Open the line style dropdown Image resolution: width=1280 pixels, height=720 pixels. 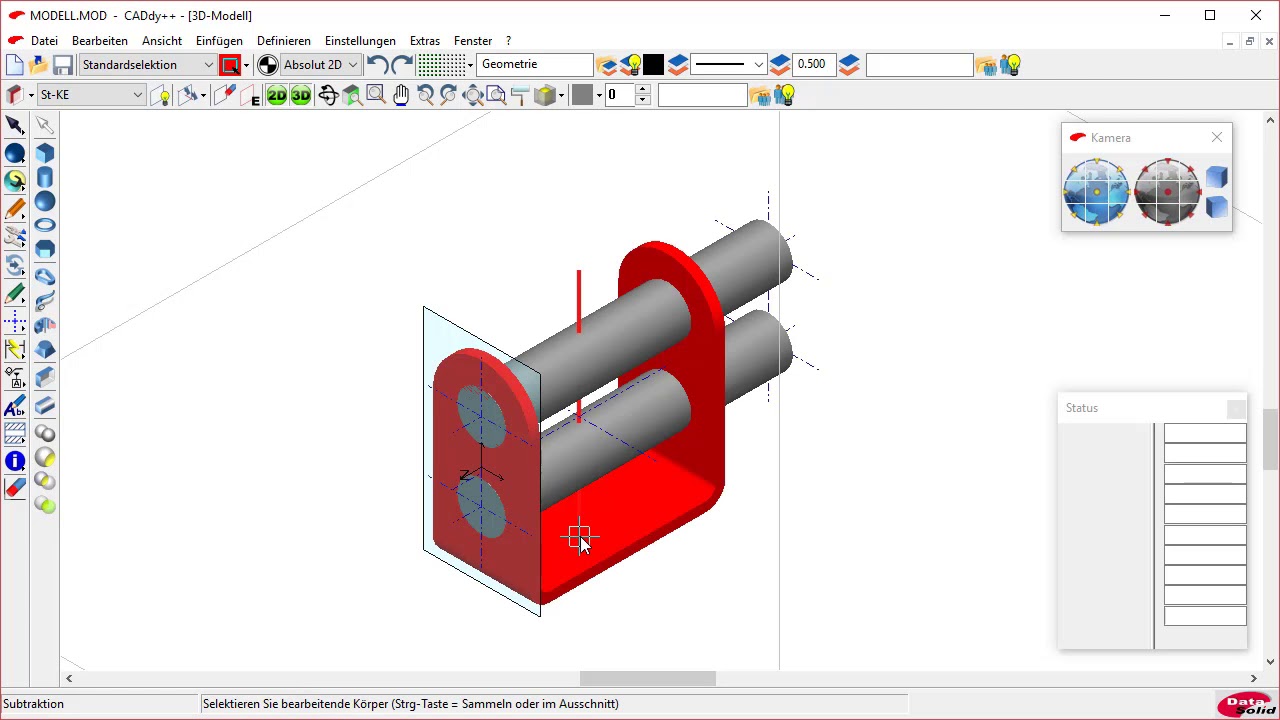(728, 65)
